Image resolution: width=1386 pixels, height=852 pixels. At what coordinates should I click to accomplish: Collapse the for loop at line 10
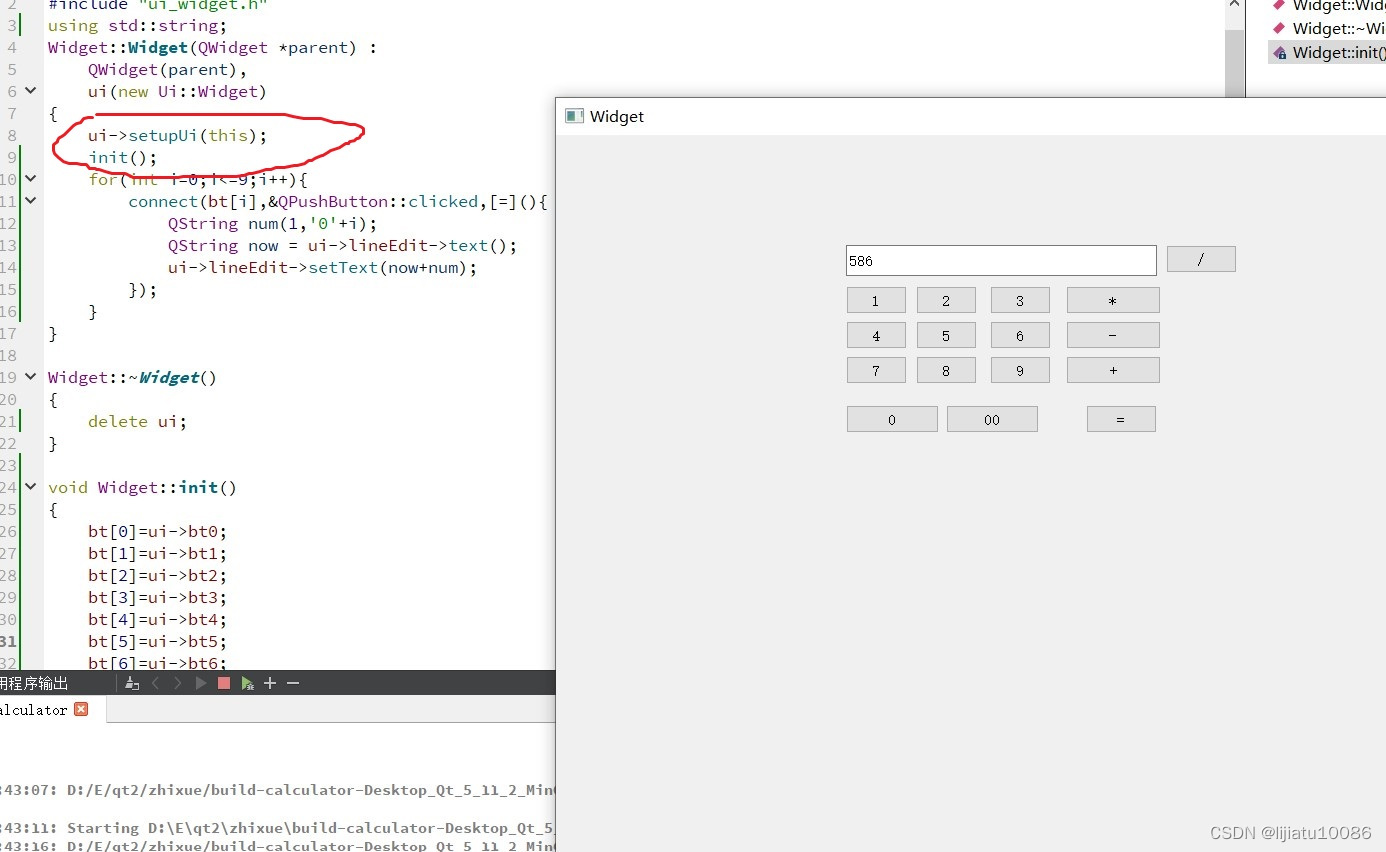[29, 179]
